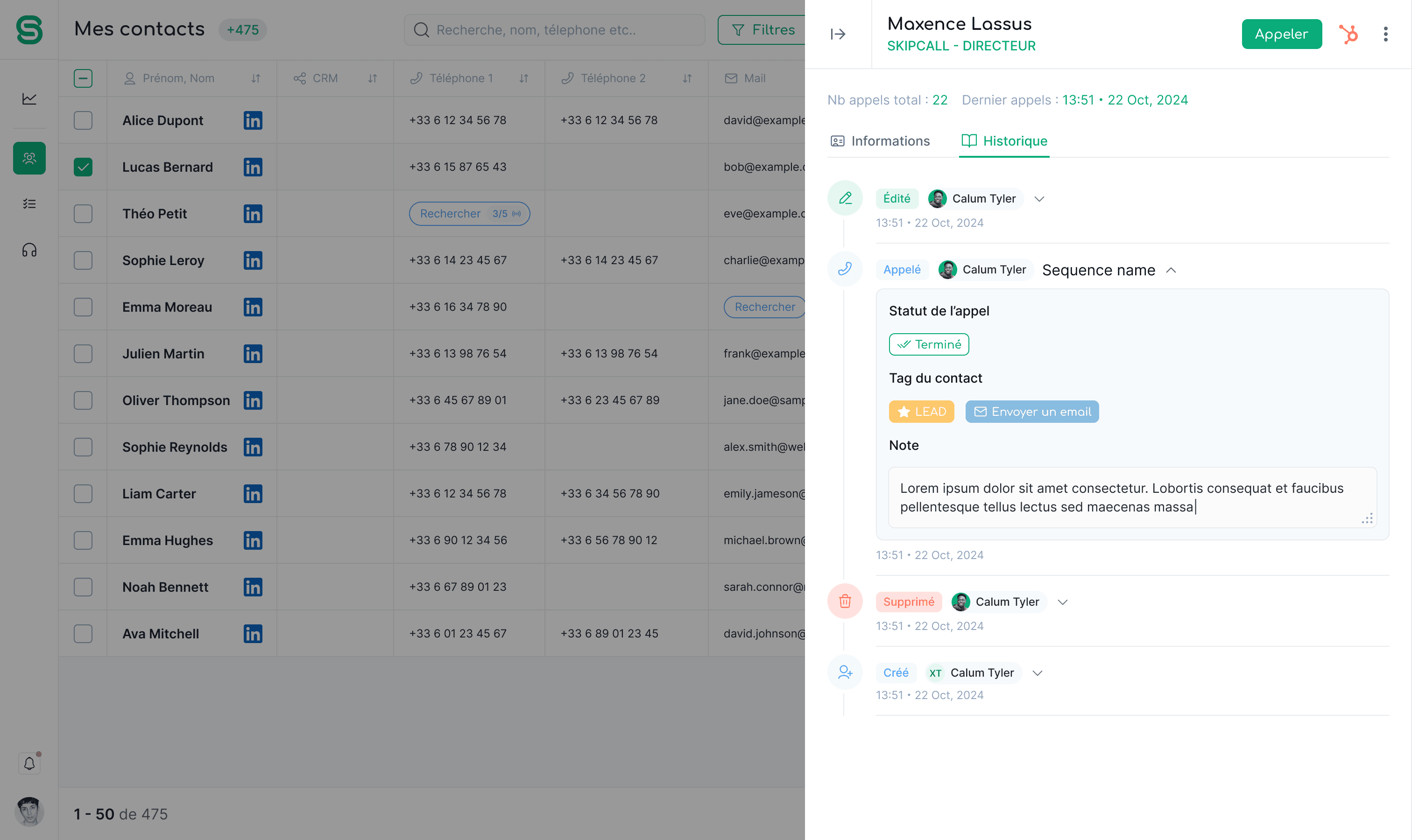Viewport: 1412px width, 840px height.
Task: Toggle the select-all header checkbox
Action: [83, 78]
